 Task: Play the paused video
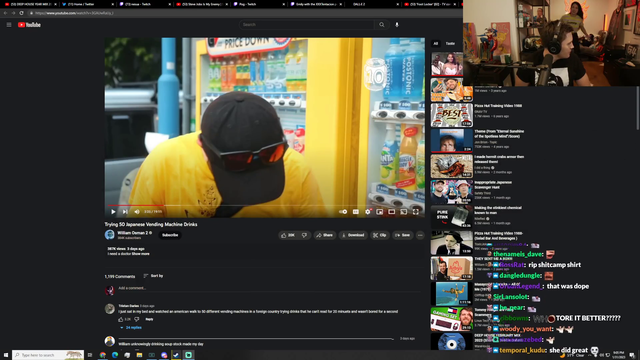coord(113,212)
